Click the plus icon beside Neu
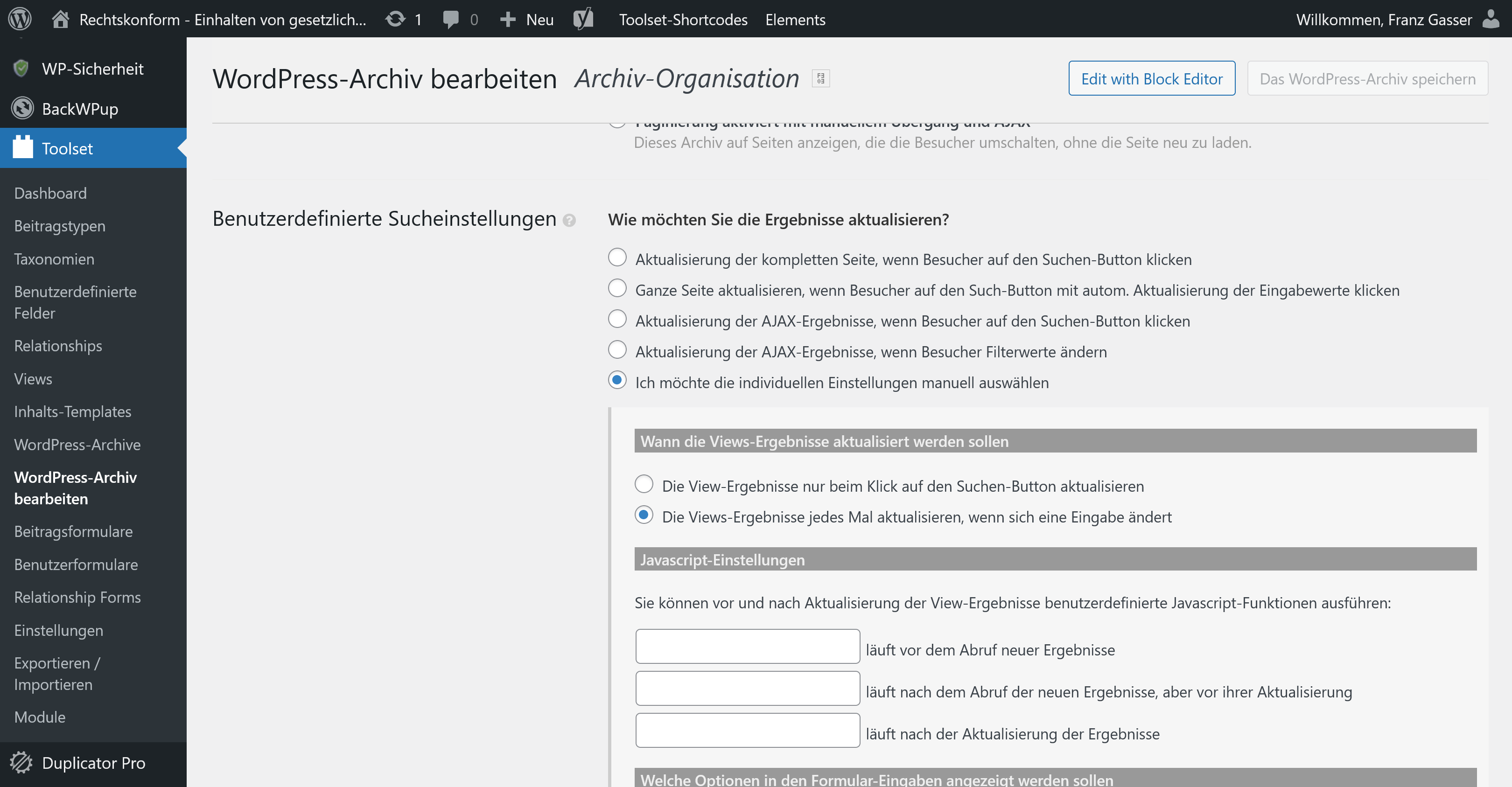Image resolution: width=1512 pixels, height=787 pixels. click(508, 20)
